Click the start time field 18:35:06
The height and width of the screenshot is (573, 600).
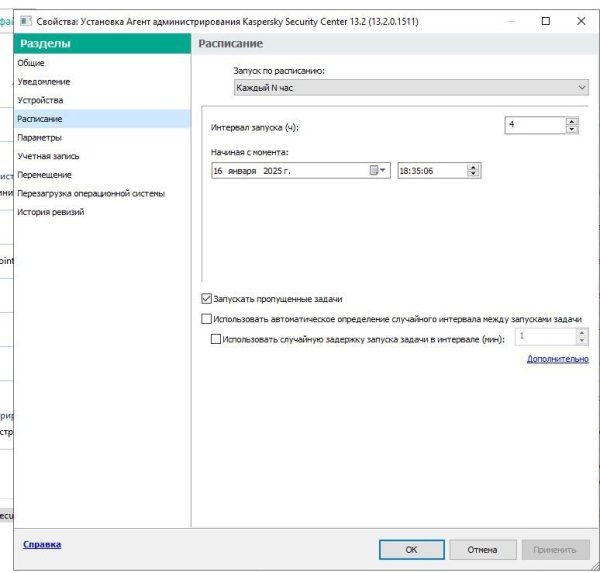[x=432, y=171]
